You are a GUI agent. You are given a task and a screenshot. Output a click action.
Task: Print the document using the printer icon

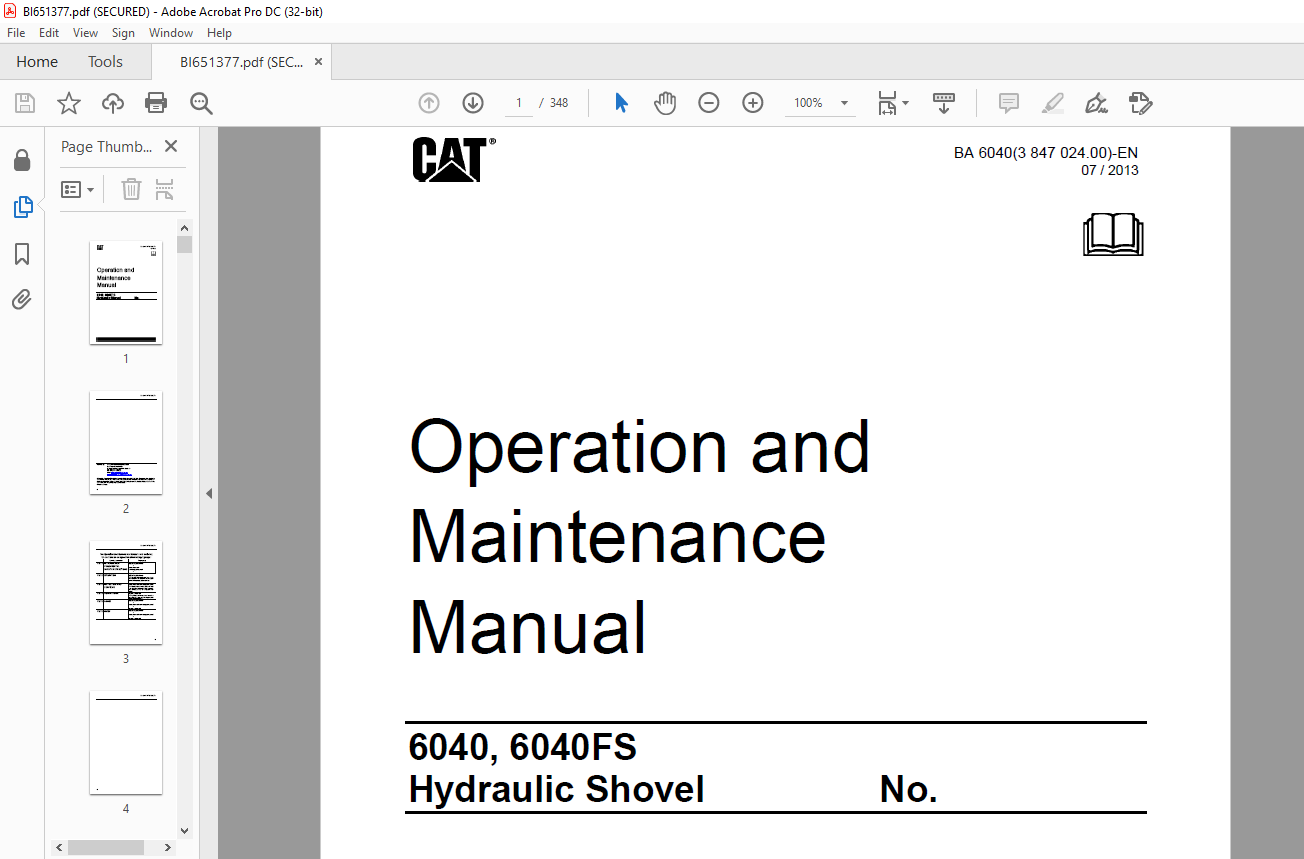(156, 103)
